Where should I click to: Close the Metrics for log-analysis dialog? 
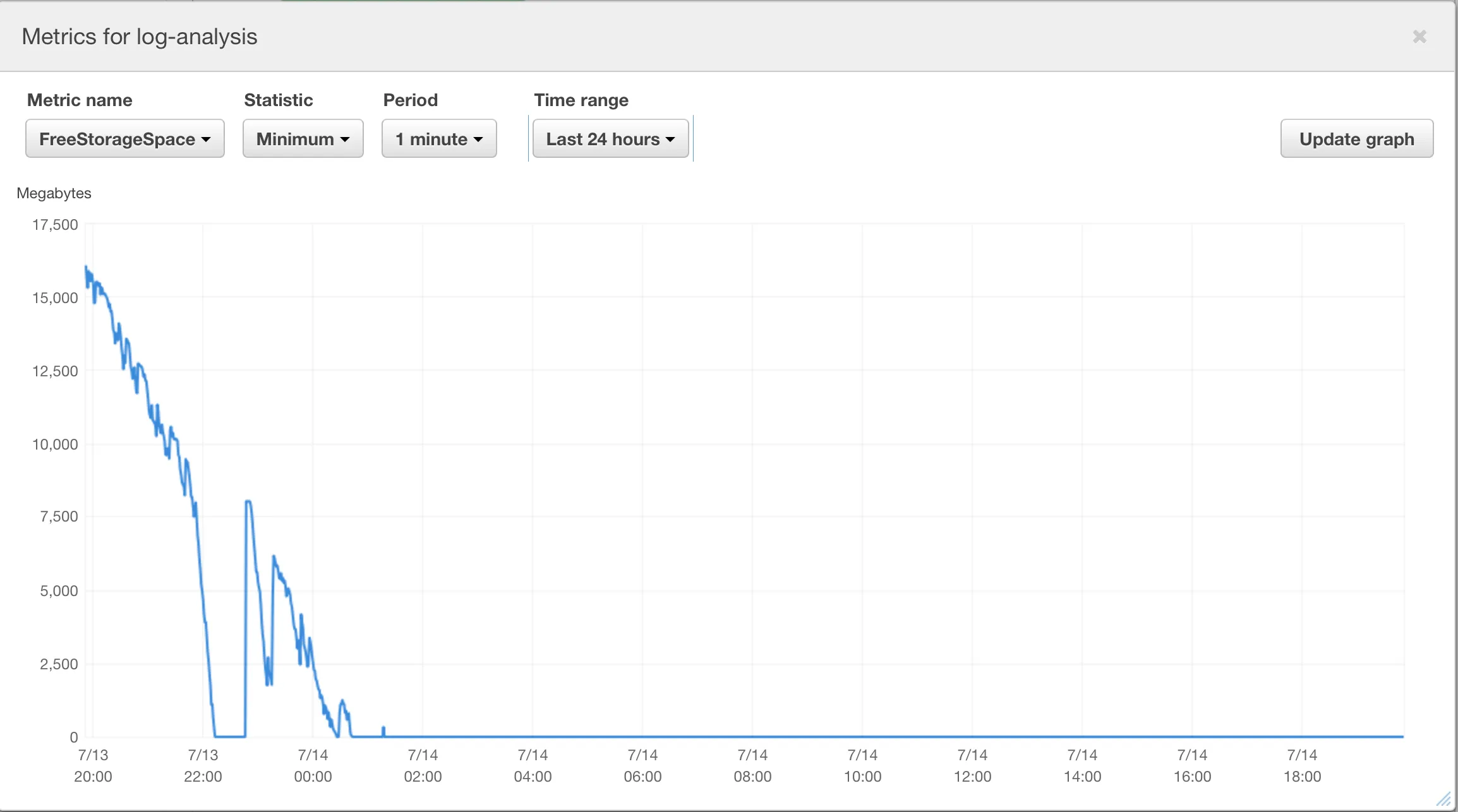(1419, 37)
